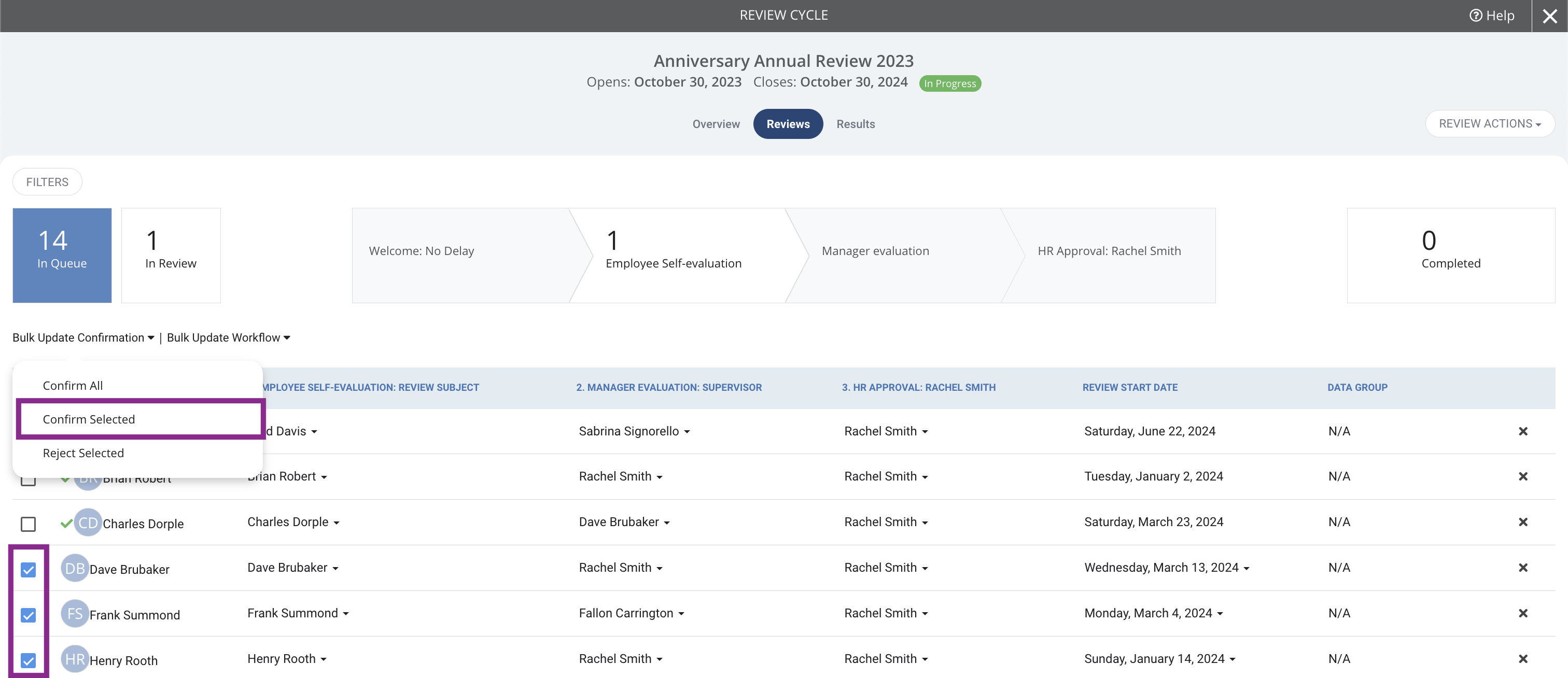Image resolution: width=1568 pixels, height=678 pixels.
Task: Open Henry Rooth review subject dropdown
Action: pyautogui.click(x=287, y=659)
